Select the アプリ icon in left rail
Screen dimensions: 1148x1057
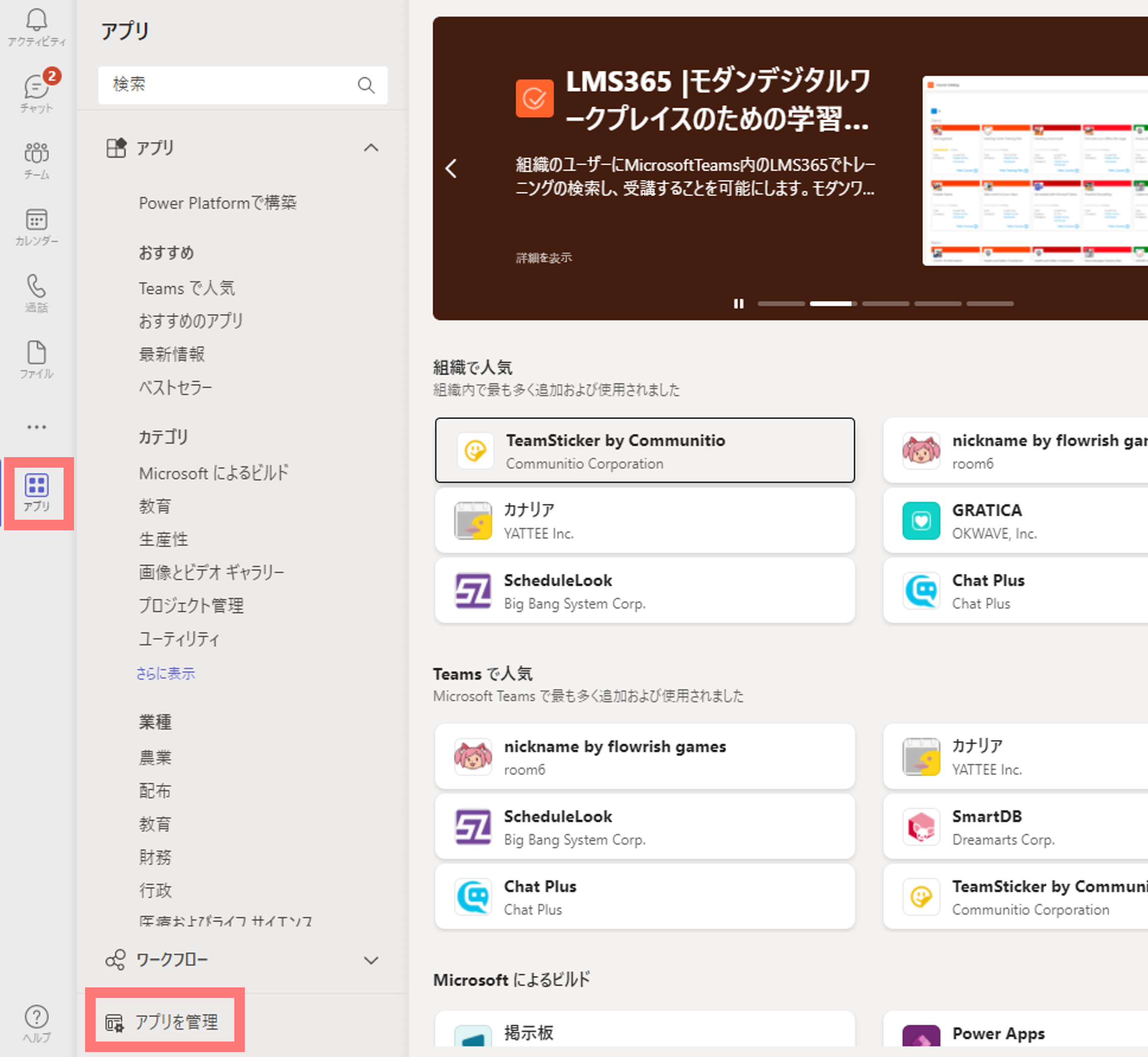point(37,493)
